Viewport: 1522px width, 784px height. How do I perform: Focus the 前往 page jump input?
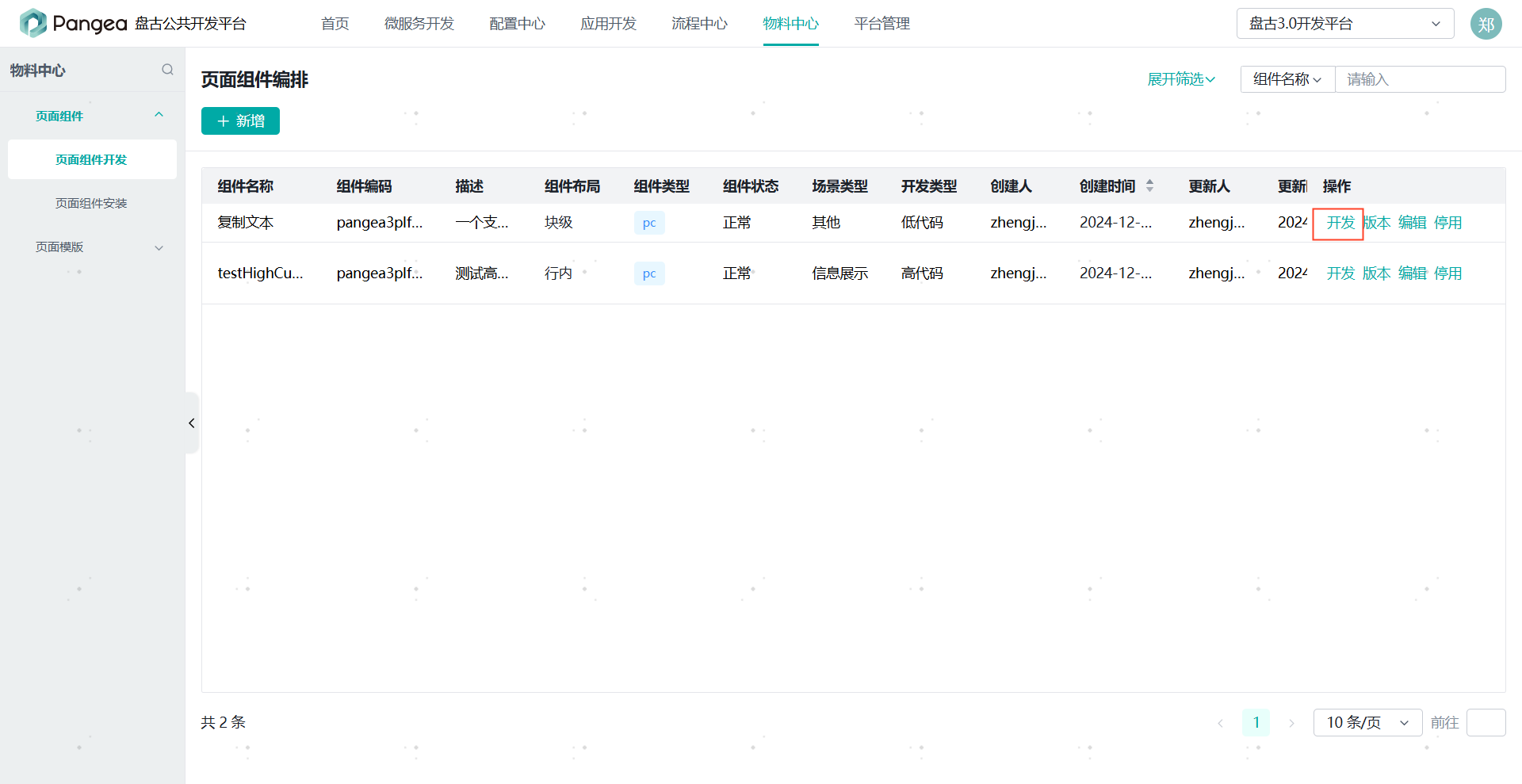click(x=1486, y=723)
